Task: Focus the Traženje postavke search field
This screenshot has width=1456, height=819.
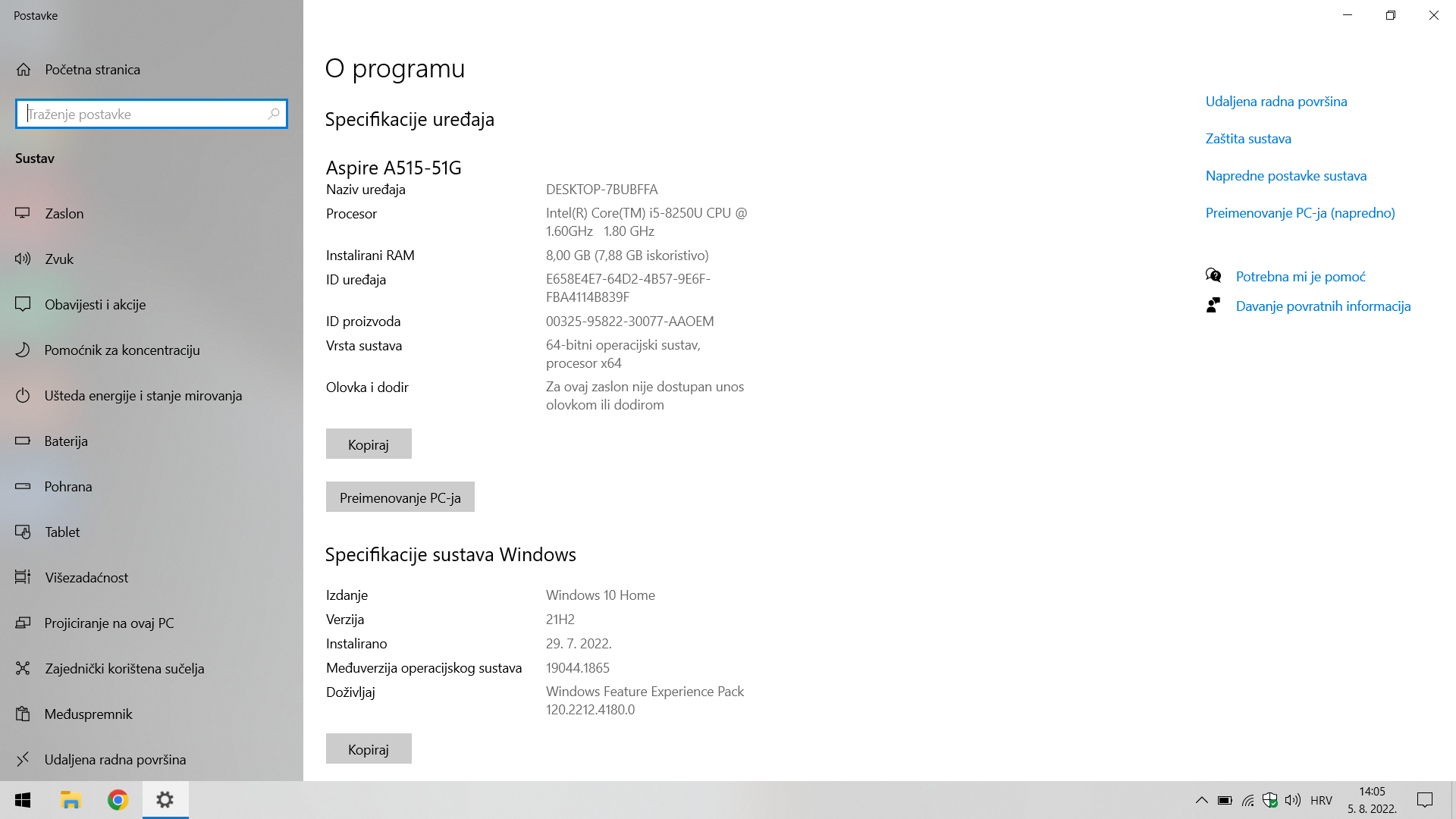Action: 152,114
